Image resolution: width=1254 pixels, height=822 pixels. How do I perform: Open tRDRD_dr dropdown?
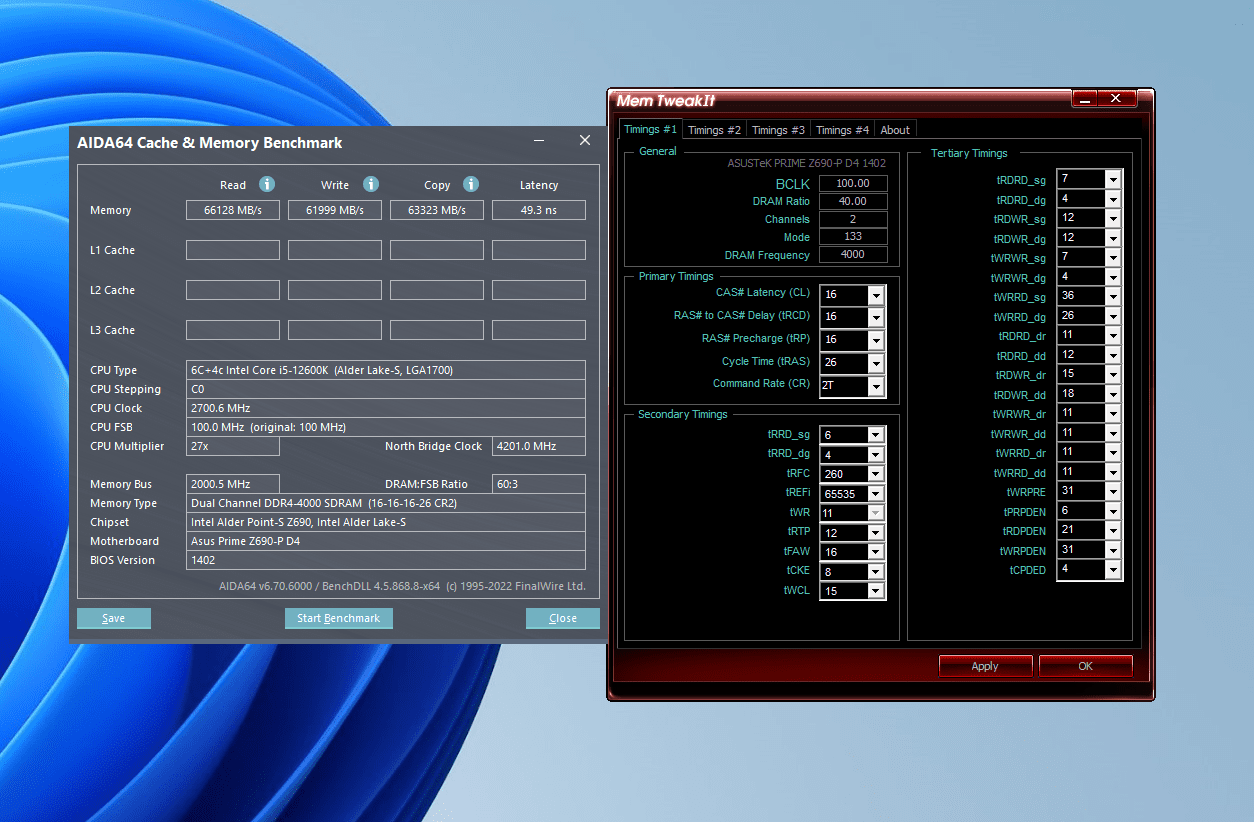(1113, 335)
